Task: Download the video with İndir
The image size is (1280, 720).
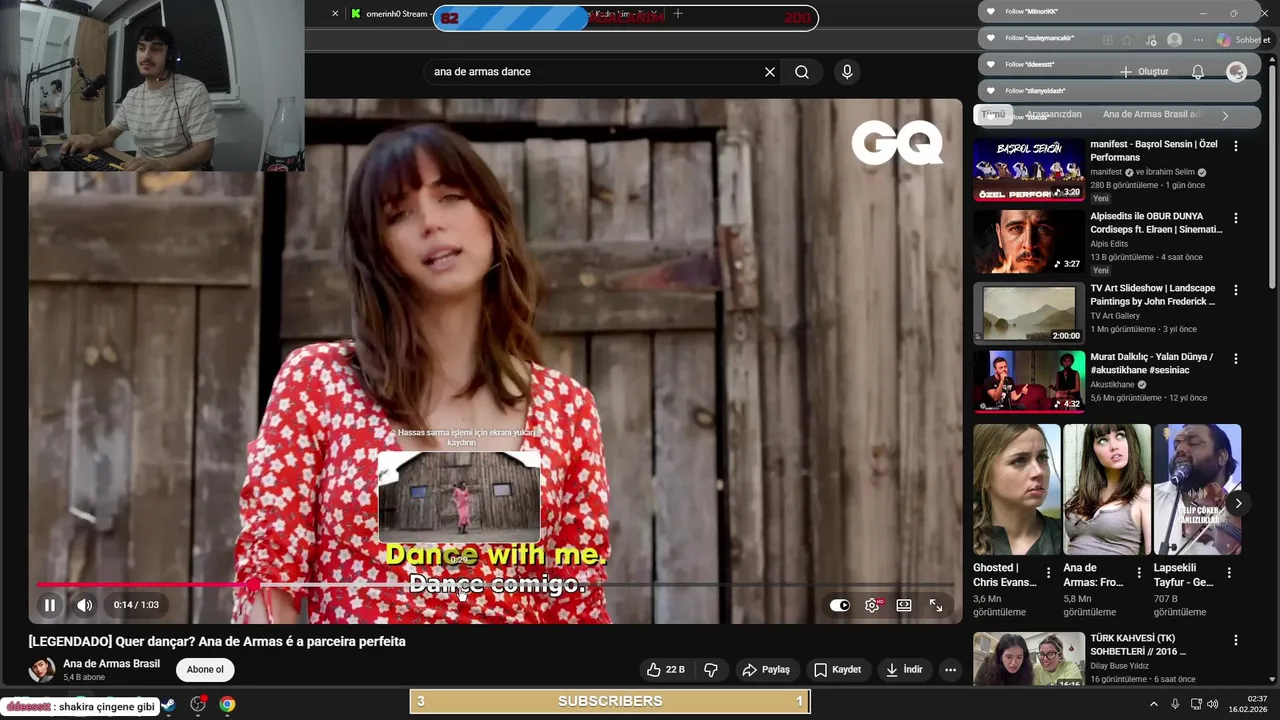Action: (x=904, y=670)
